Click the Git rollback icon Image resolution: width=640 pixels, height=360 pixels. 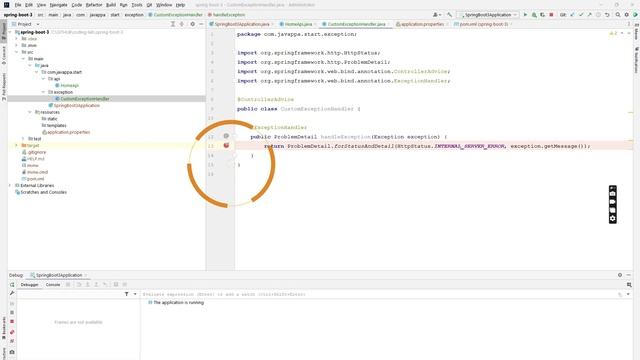tap(607, 15)
